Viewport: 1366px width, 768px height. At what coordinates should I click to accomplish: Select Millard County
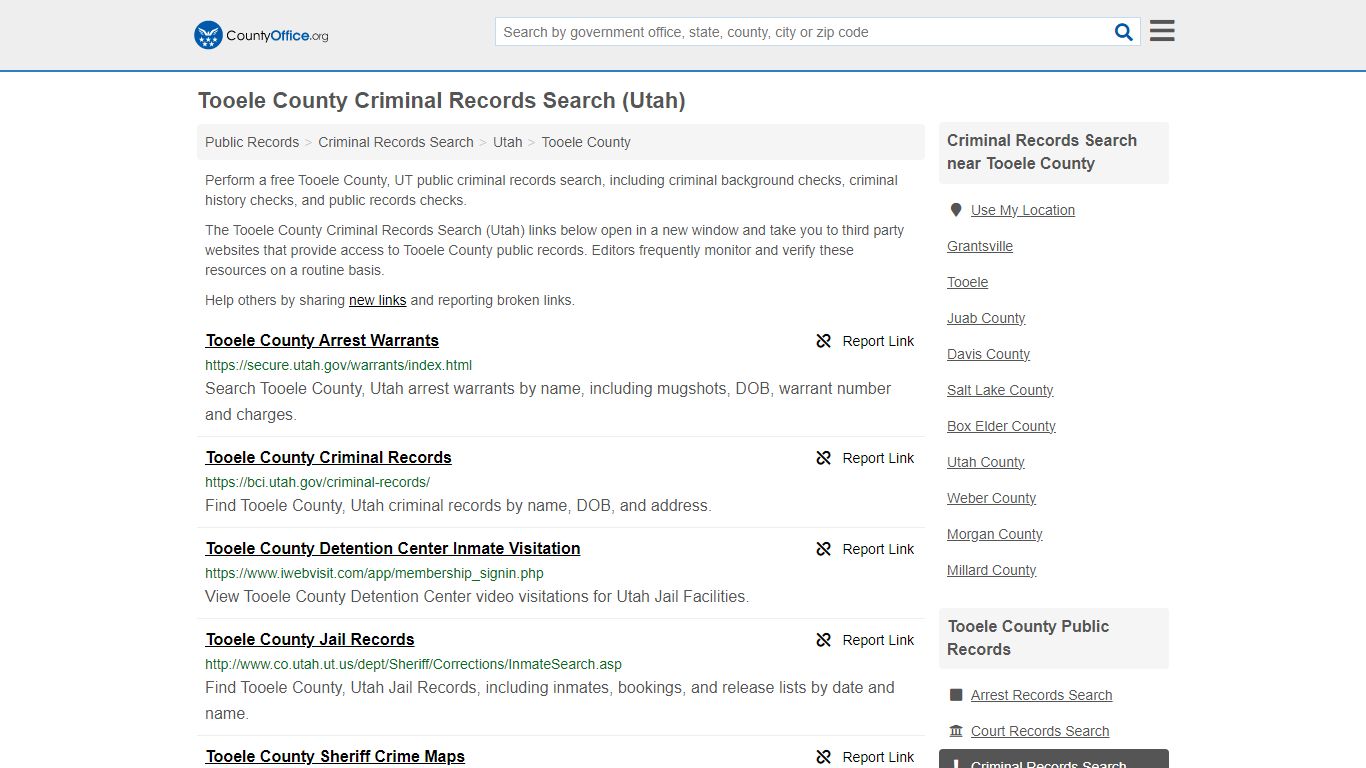point(991,570)
